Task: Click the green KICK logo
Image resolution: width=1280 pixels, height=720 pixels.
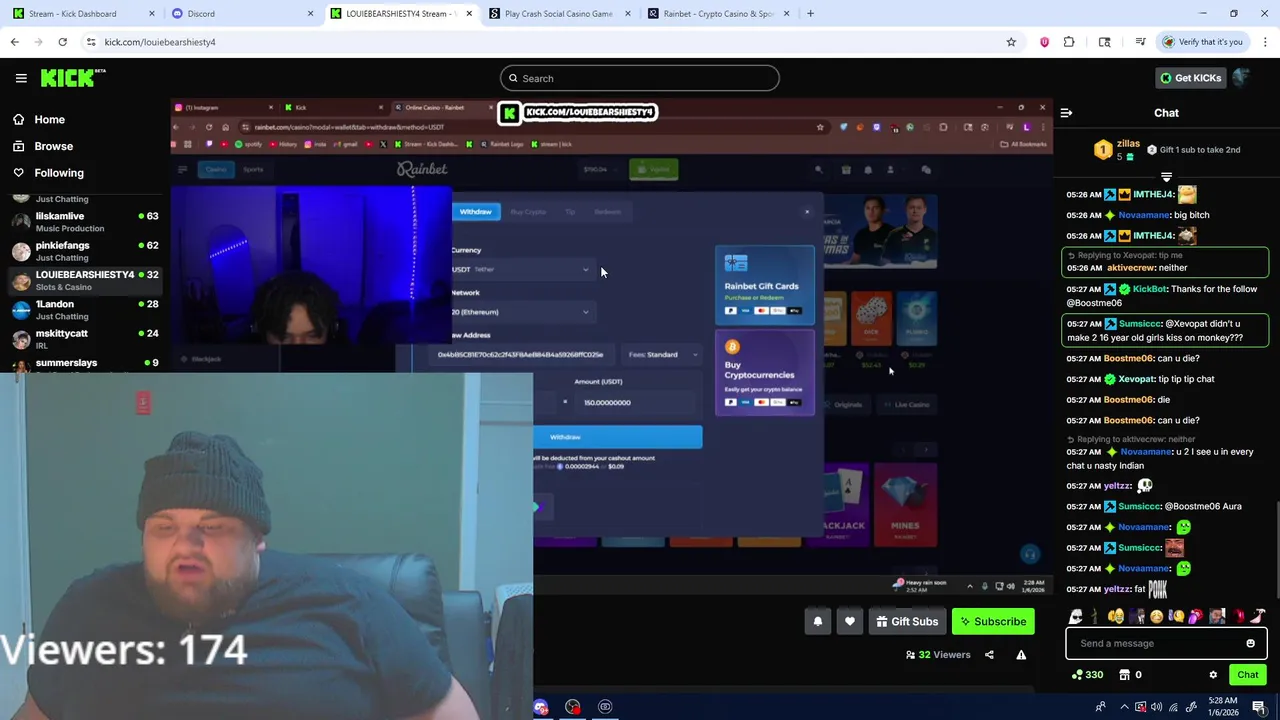Action: (73, 78)
